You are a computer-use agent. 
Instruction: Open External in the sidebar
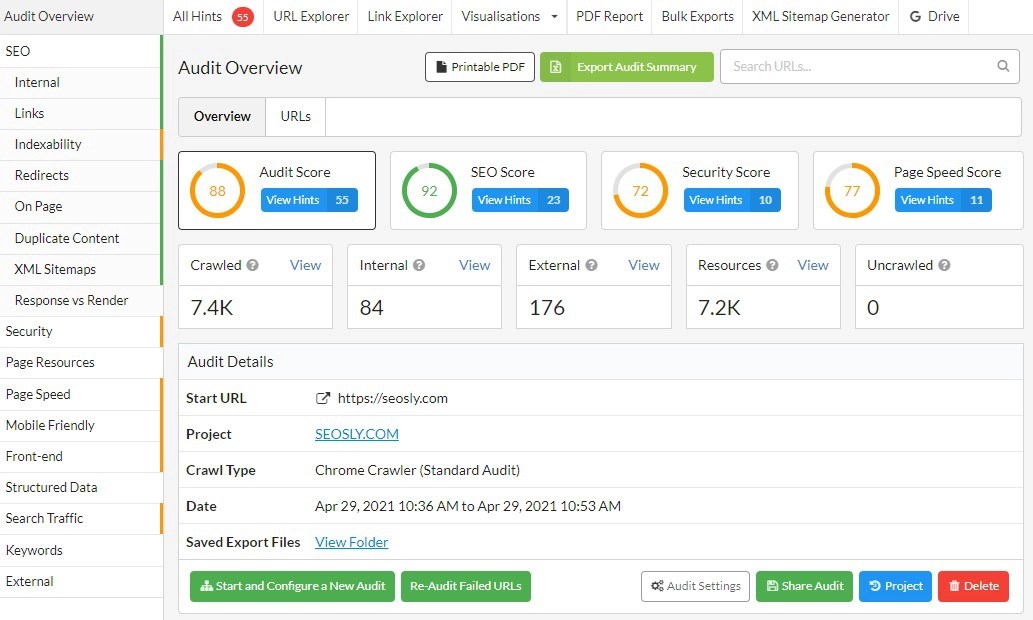80,581
